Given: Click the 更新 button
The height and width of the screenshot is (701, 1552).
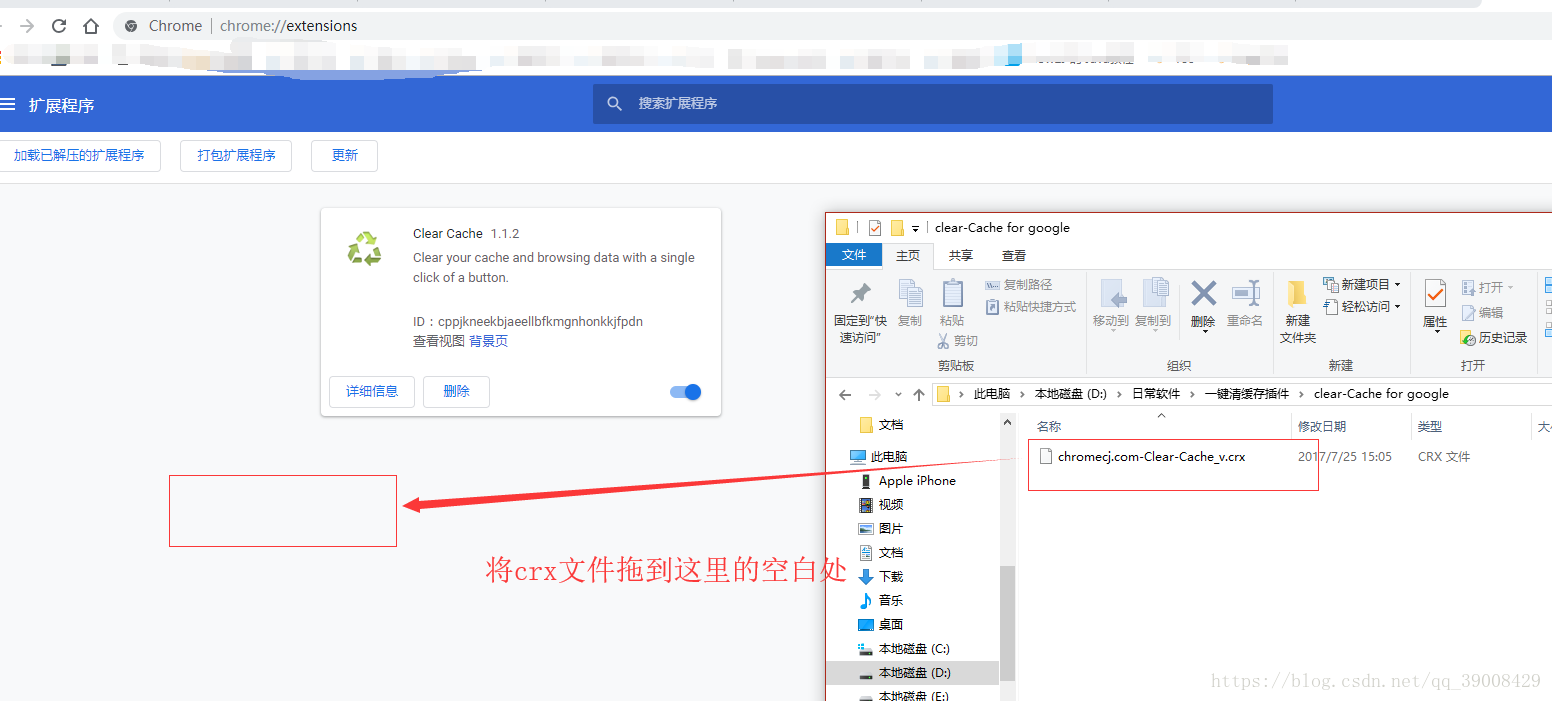Looking at the screenshot, I should (345, 156).
